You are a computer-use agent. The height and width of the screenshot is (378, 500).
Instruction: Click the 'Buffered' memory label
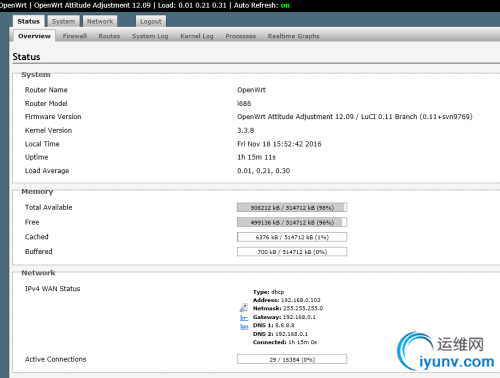39,252
